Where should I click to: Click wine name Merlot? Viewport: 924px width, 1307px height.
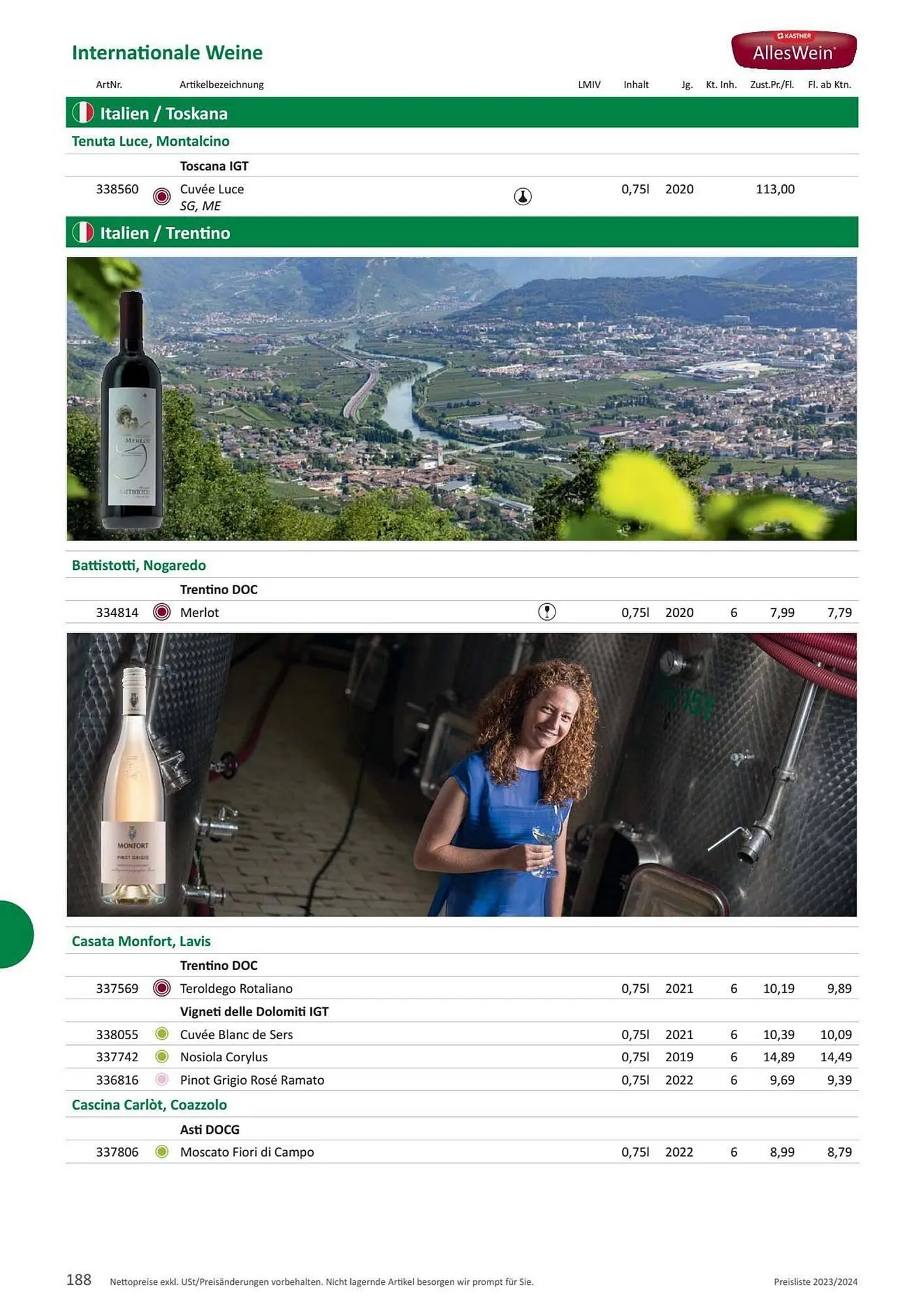(199, 612)
